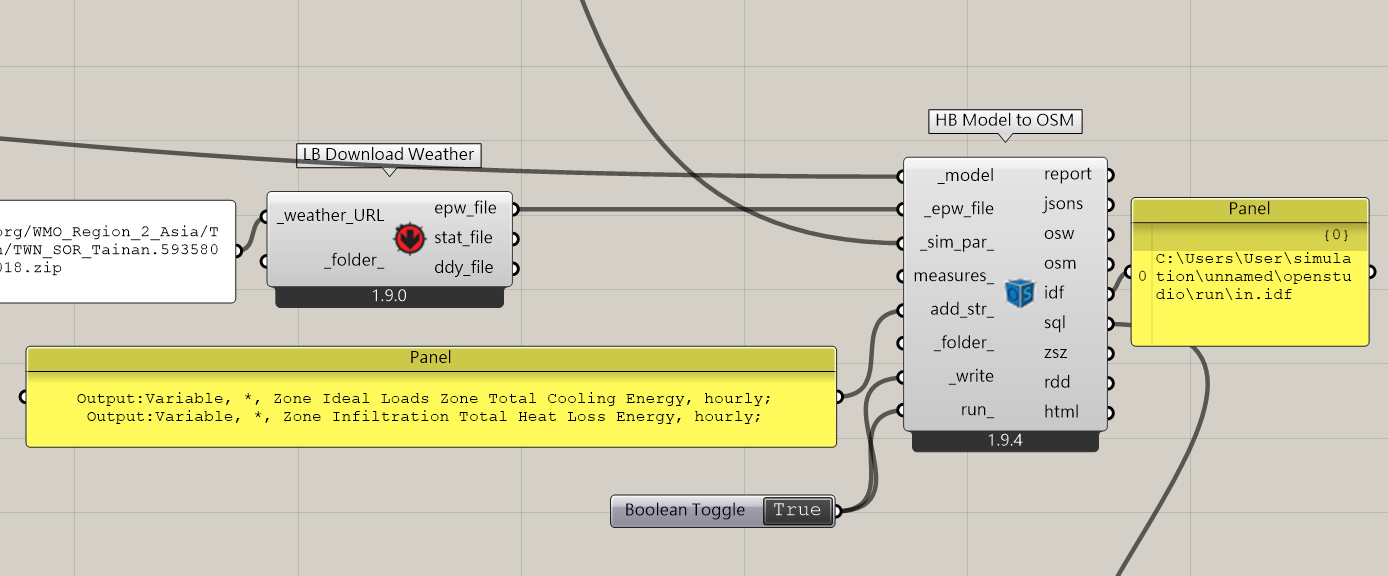1388x576 pixels.
Task: Click the stat_file output port
Action: tap(465, 238)
